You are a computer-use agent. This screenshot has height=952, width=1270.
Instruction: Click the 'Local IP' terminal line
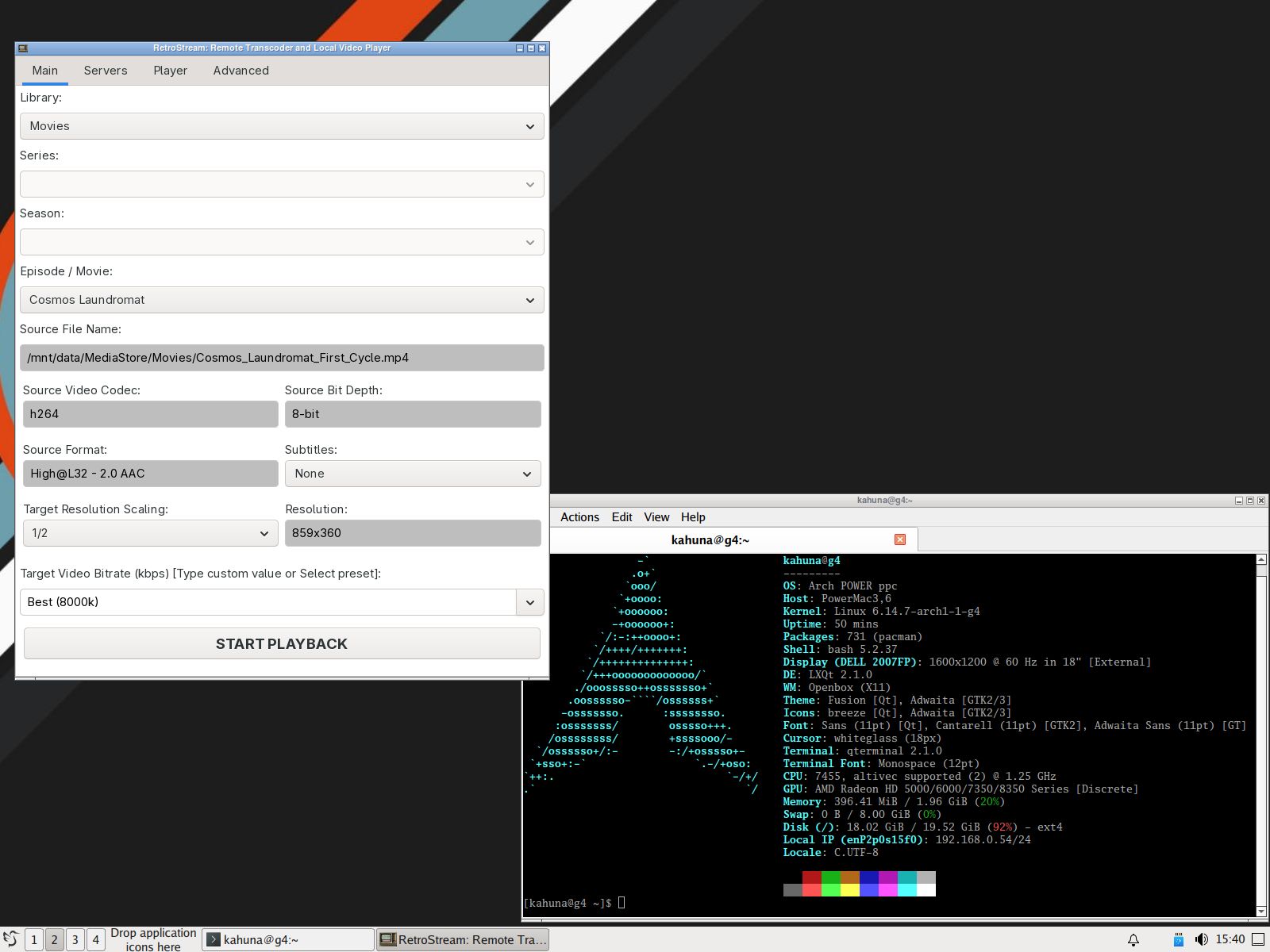click(907, 840)
